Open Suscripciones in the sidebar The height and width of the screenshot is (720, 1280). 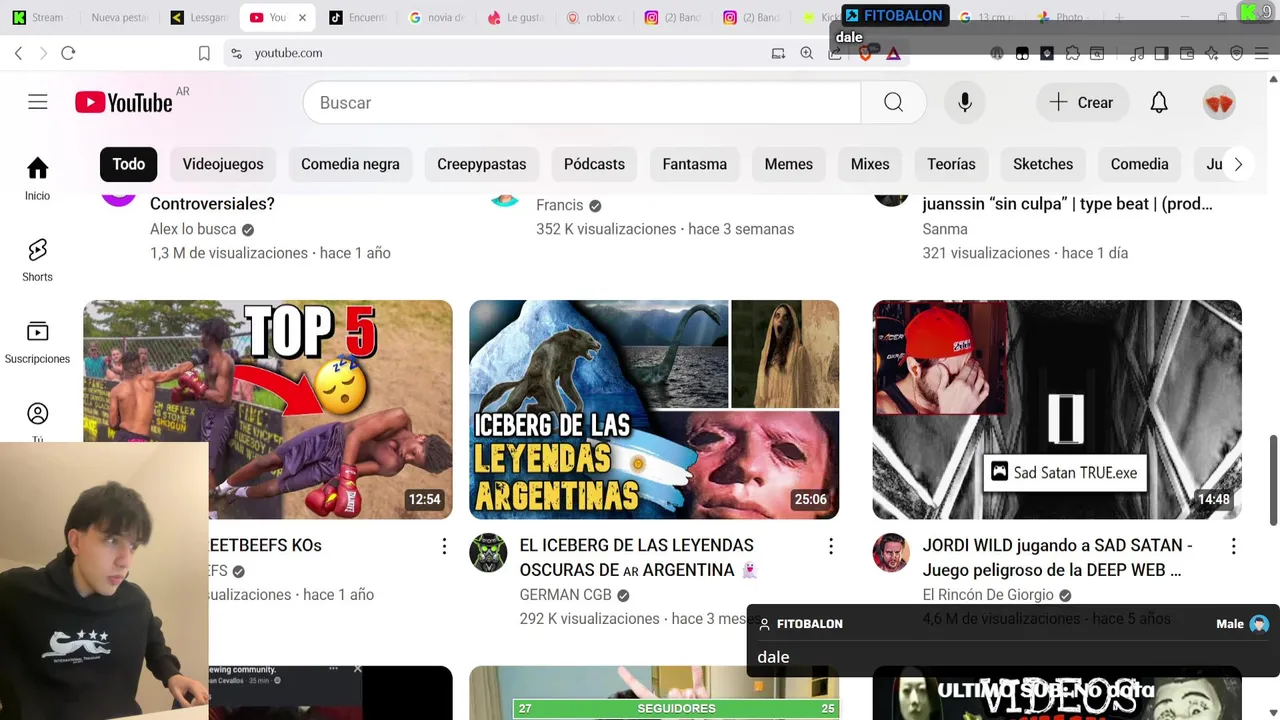[x=37, y=342]
